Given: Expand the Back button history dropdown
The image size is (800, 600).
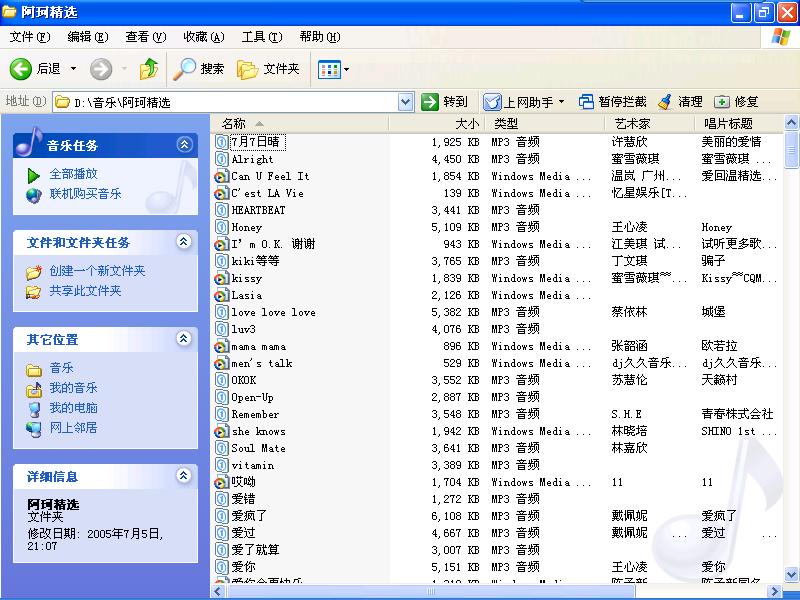Looking at the screenshot, I should pos(73,69).
